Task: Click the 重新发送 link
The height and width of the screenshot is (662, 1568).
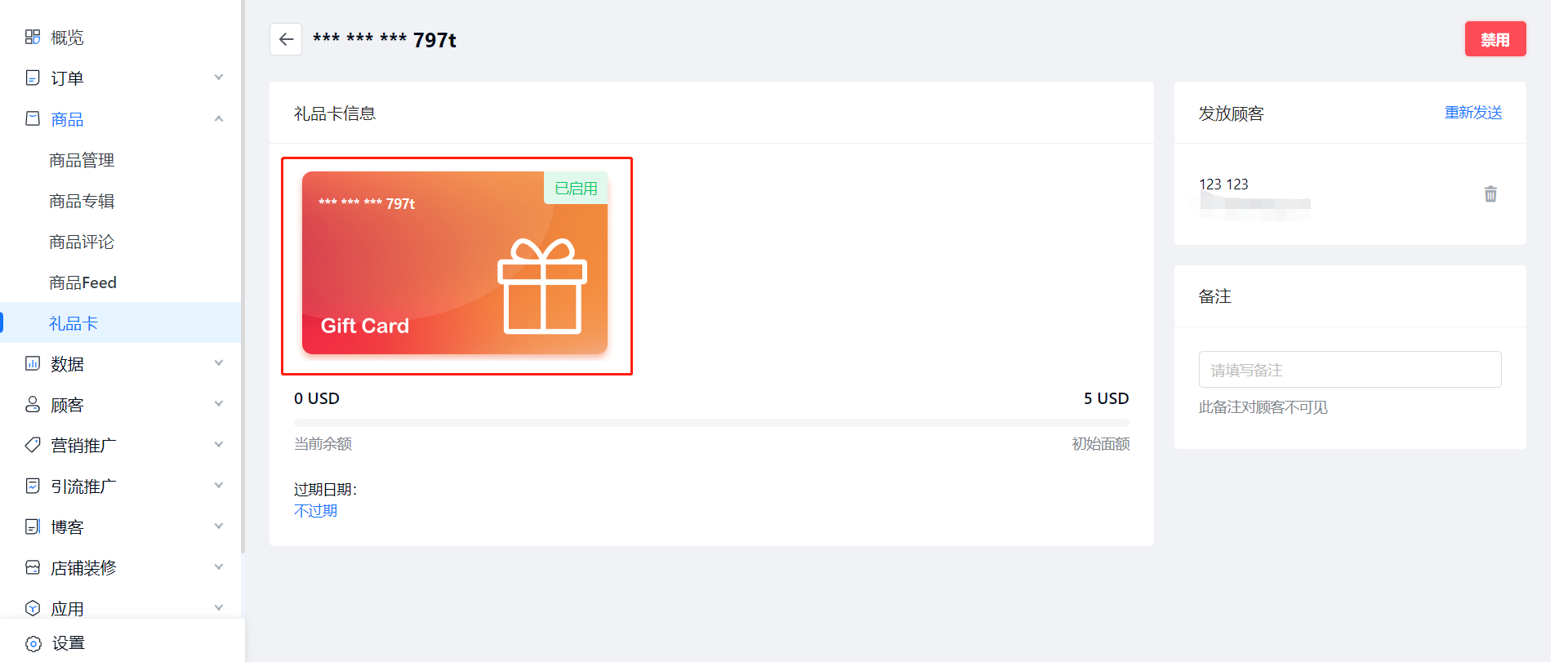Action: 1473,113
